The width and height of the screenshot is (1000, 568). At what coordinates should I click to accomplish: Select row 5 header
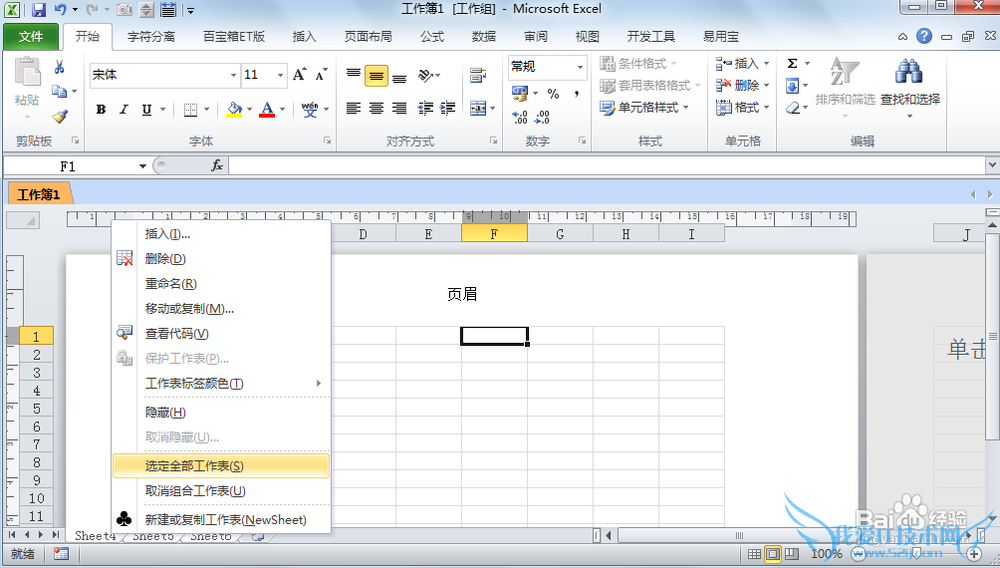click(36, 409)
